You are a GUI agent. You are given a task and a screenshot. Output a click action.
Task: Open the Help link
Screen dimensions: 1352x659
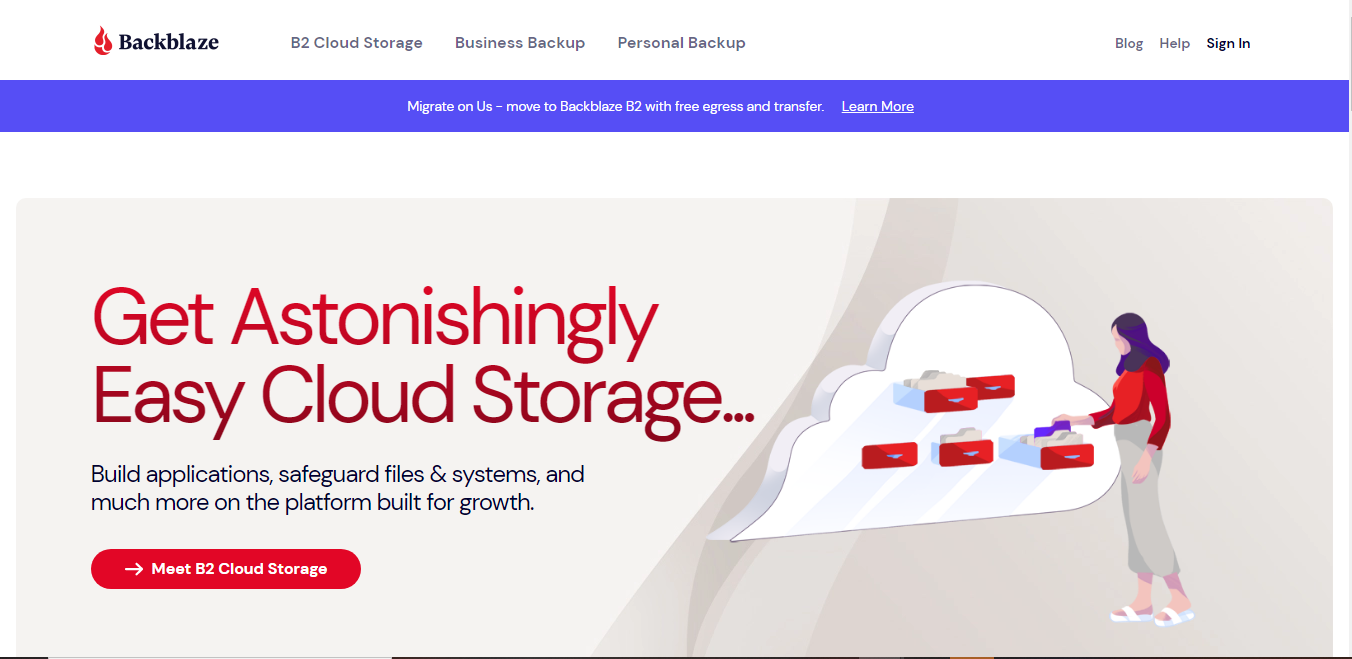click(x=1174, y=43)
